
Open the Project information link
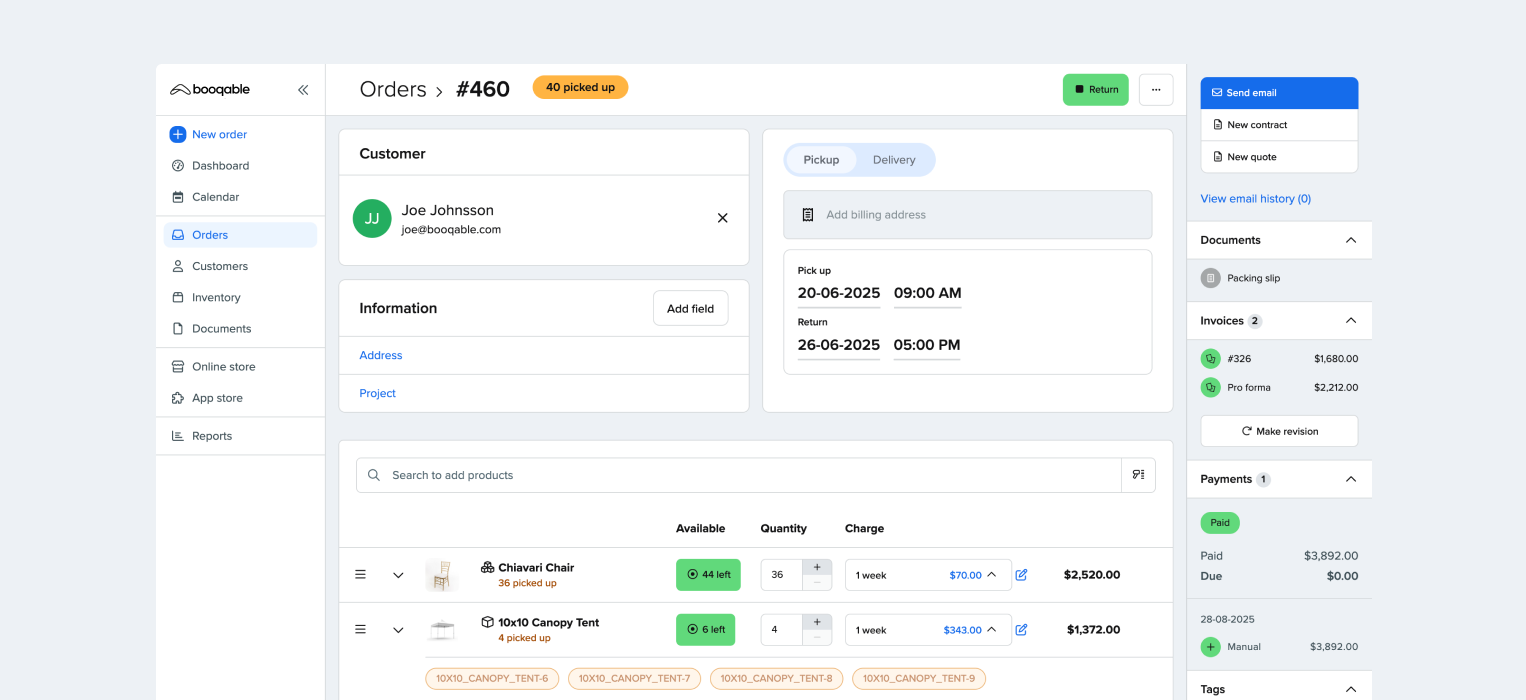coord(378,393)
